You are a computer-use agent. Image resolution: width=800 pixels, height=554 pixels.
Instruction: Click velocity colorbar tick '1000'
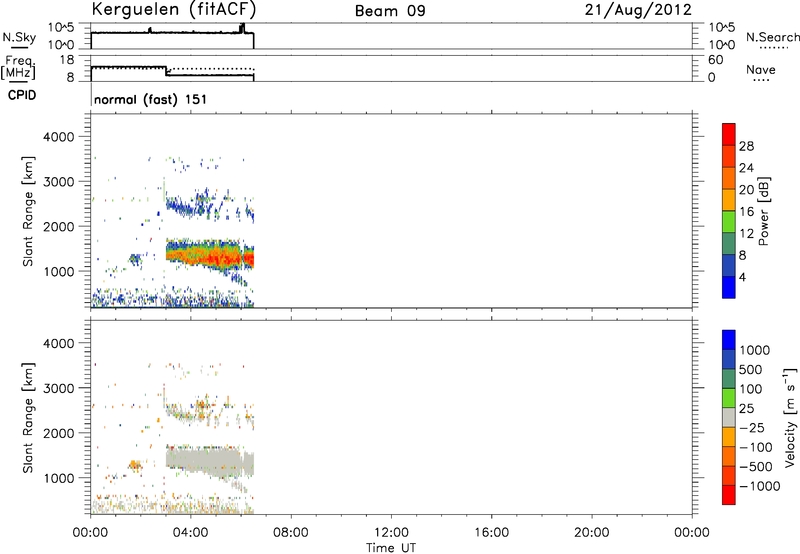(x=754, y=350)
